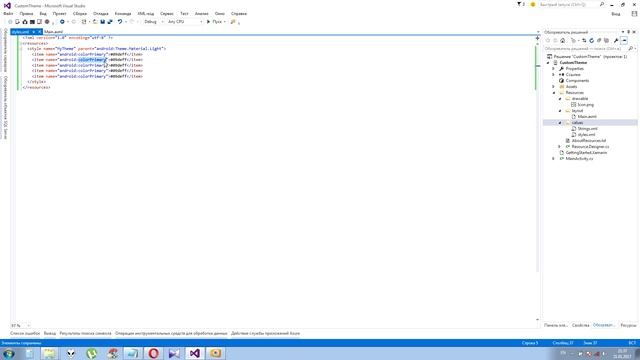The height and width of the screenshot is (360, 640).
Task: Open uTorrent from the taskbar
Action: 91,353
